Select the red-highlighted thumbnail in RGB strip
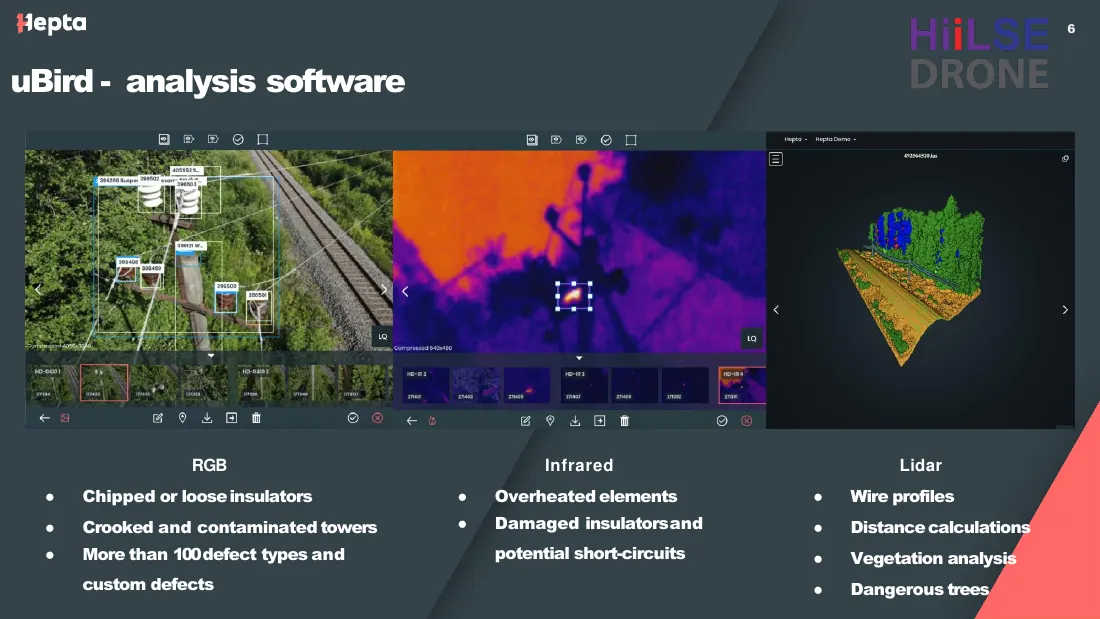Image resolution: width=1100 pixels, height=619 pixels. tap(104, 383)
